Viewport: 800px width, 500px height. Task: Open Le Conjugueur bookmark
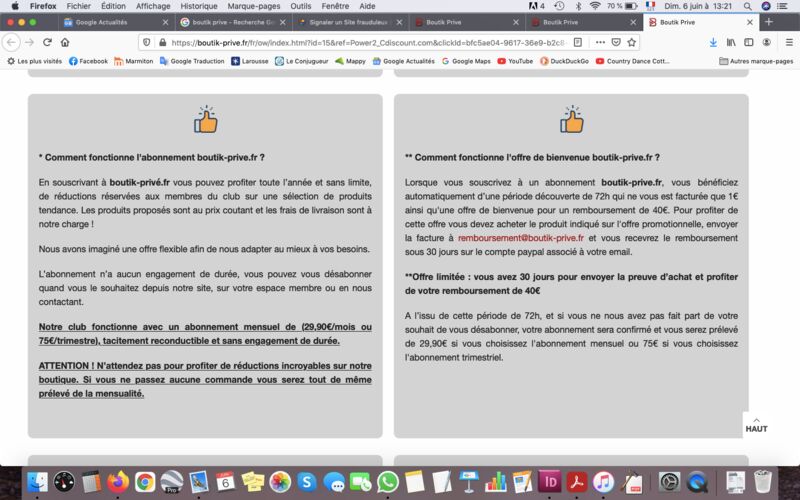coord(302,61)
